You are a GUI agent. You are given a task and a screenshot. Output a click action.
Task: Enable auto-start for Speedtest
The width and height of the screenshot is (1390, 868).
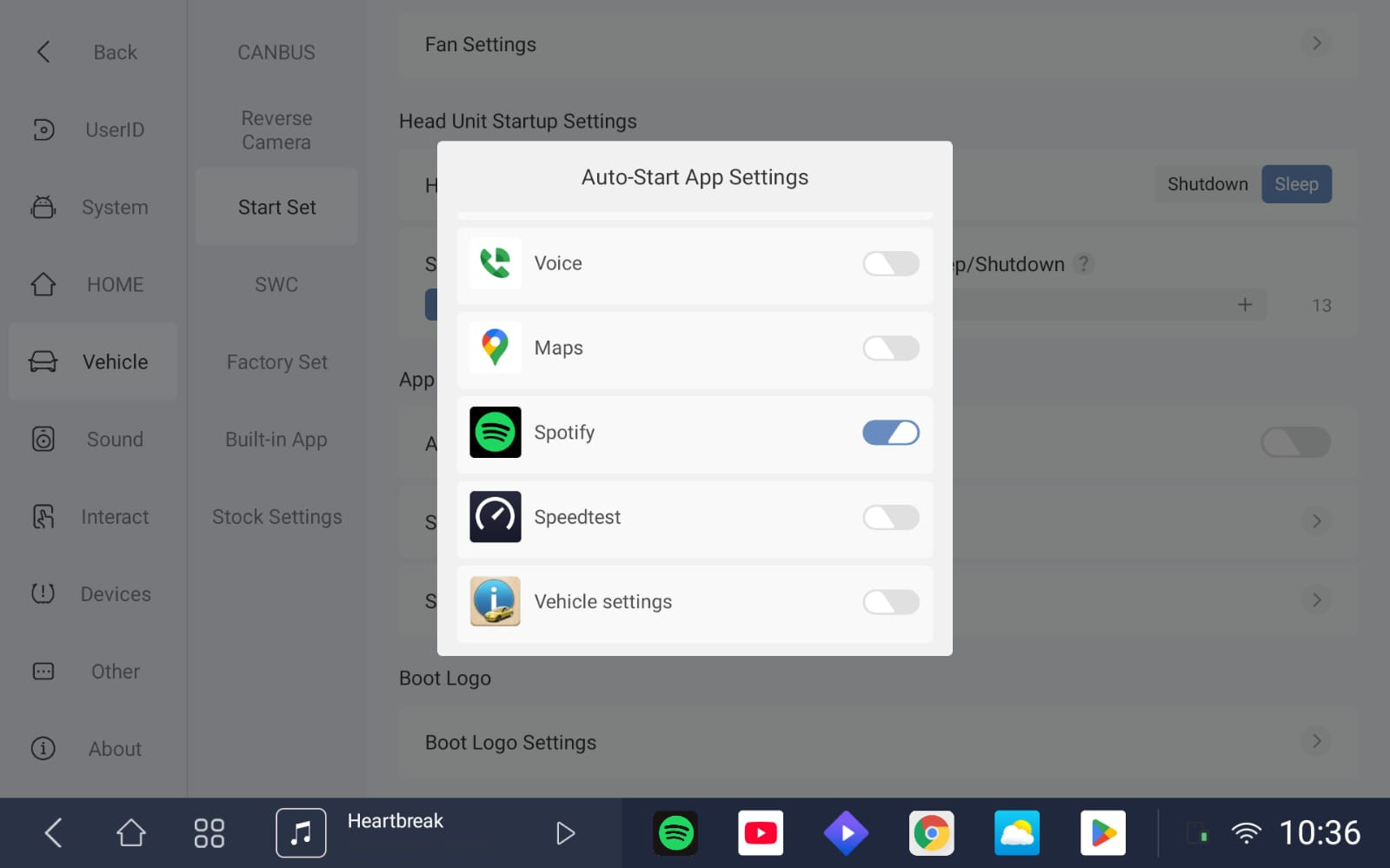point(891,517)
